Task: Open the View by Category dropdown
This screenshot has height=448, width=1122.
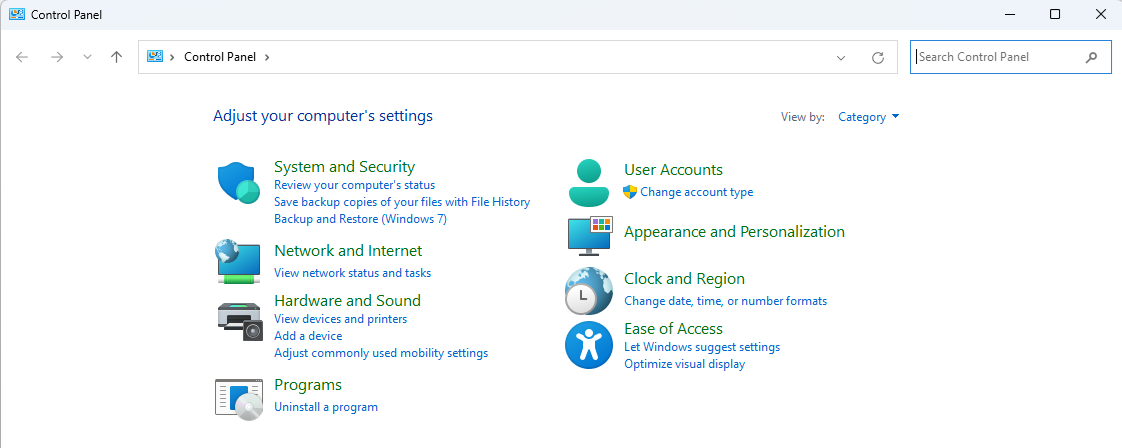Action: point(869,117)
